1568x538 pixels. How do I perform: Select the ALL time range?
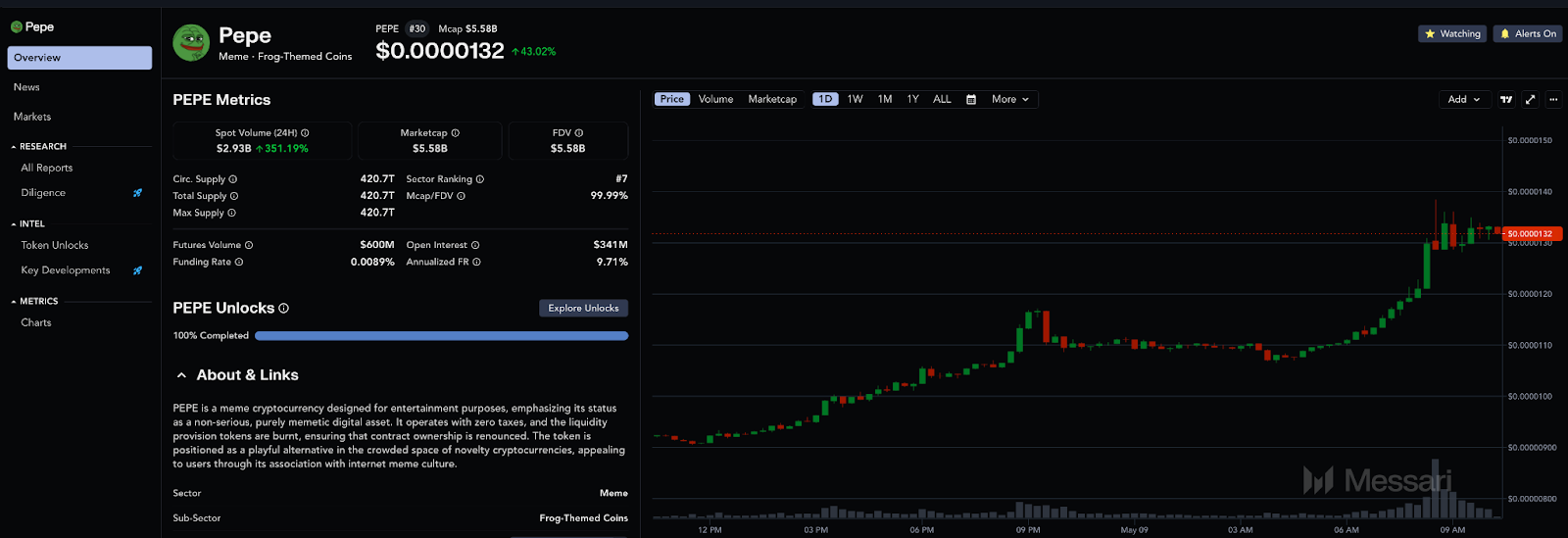click(942, 99)
